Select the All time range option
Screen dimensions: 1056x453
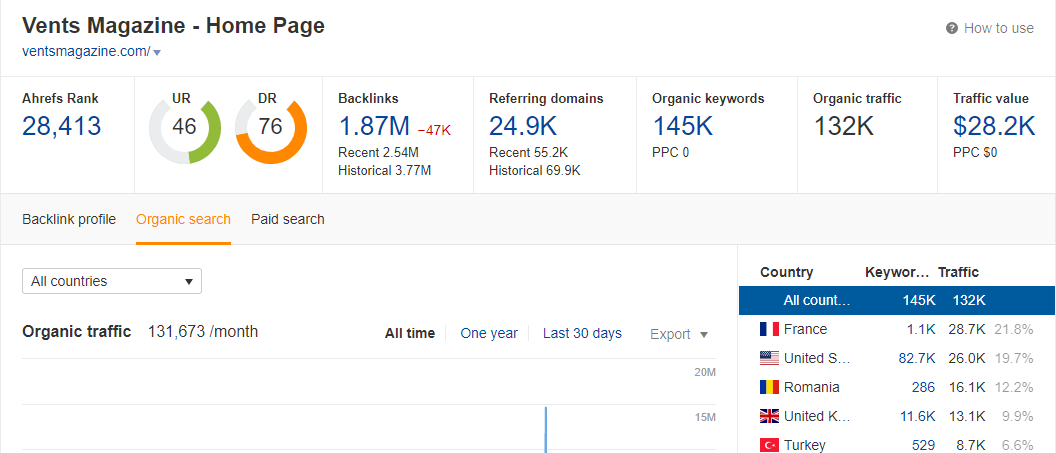tap(409, 334)
